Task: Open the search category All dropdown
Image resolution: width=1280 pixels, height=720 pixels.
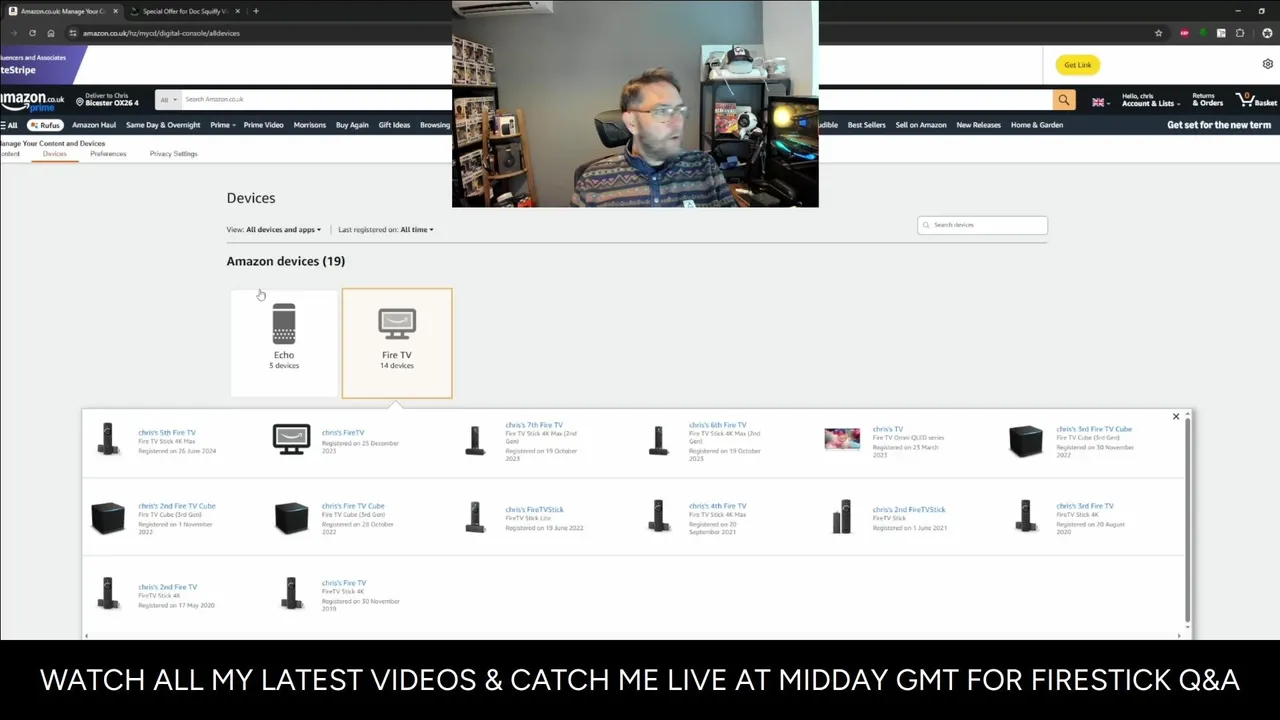Action: click(167, 100)
